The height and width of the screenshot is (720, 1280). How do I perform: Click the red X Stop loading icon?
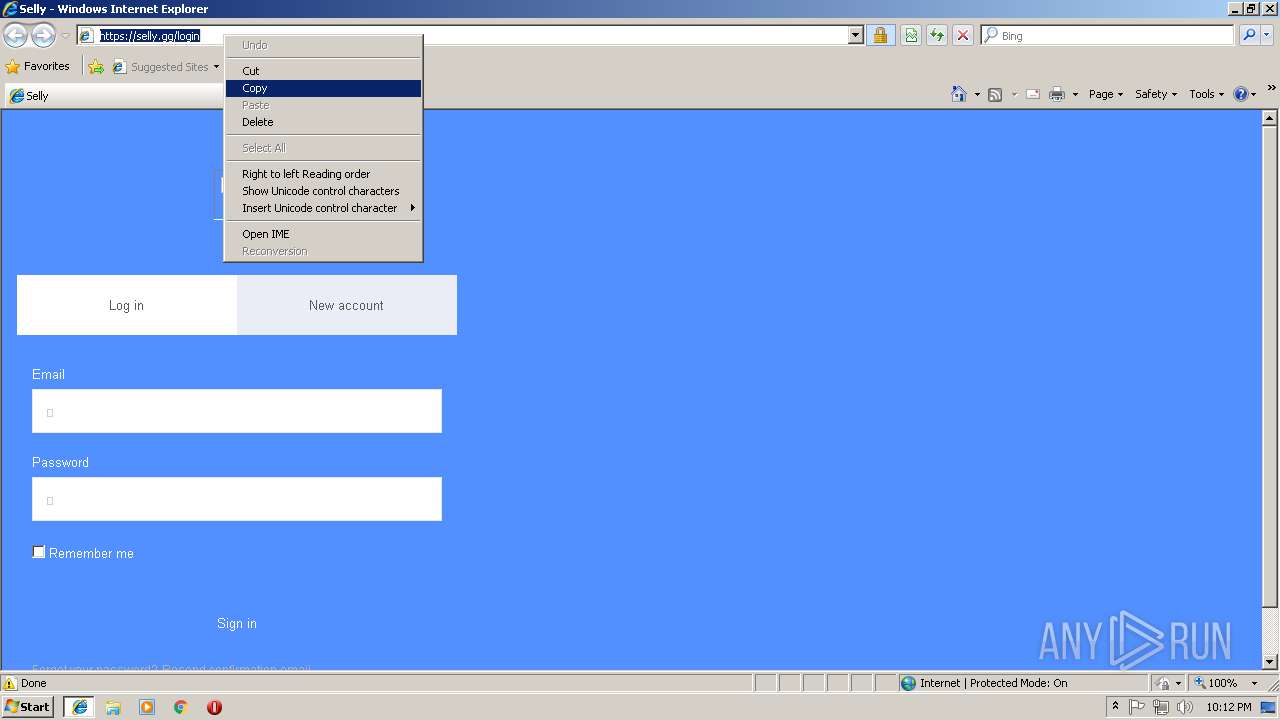962,36
